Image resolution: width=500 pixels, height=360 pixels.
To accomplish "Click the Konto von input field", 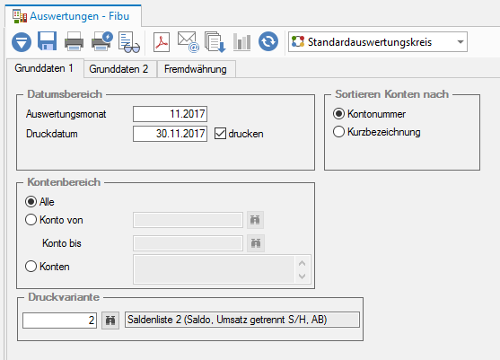I will [x=188, y=220].
